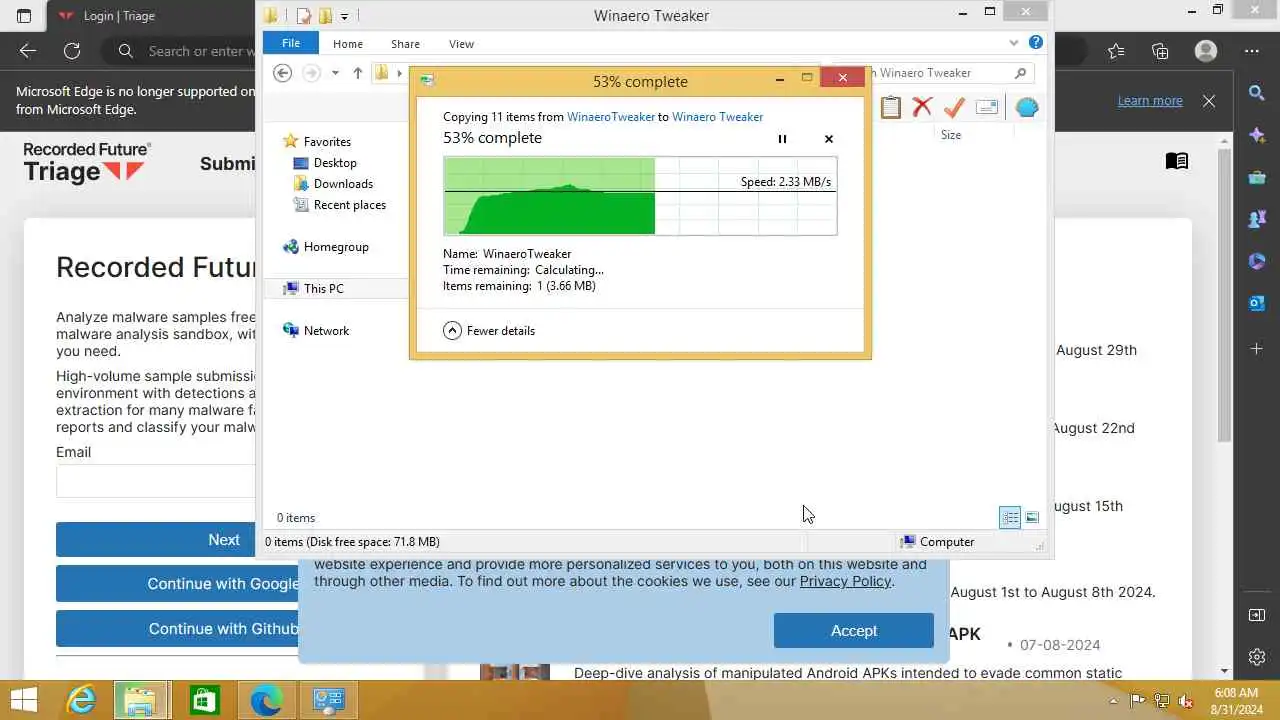1280x720 pixels.
Task: Open Edge sidebar Search
Action: [x=1257, y=93]
